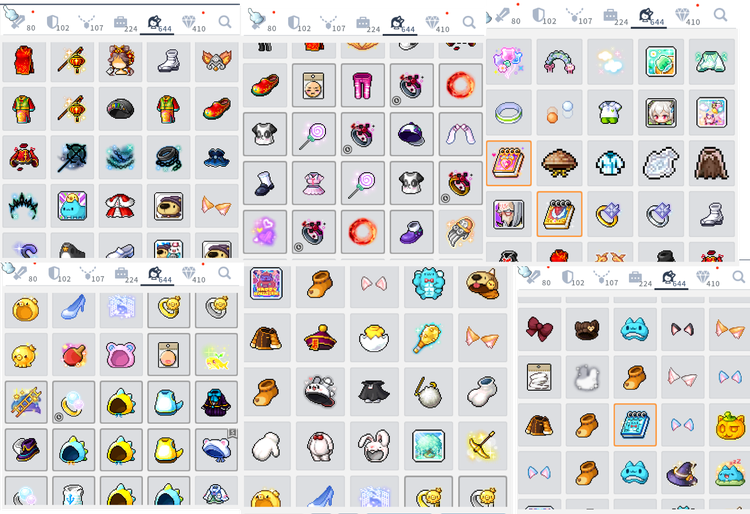Select the pink striped pants item
The height and width of the screenshot is (514, 750).
tap(362, 86)
